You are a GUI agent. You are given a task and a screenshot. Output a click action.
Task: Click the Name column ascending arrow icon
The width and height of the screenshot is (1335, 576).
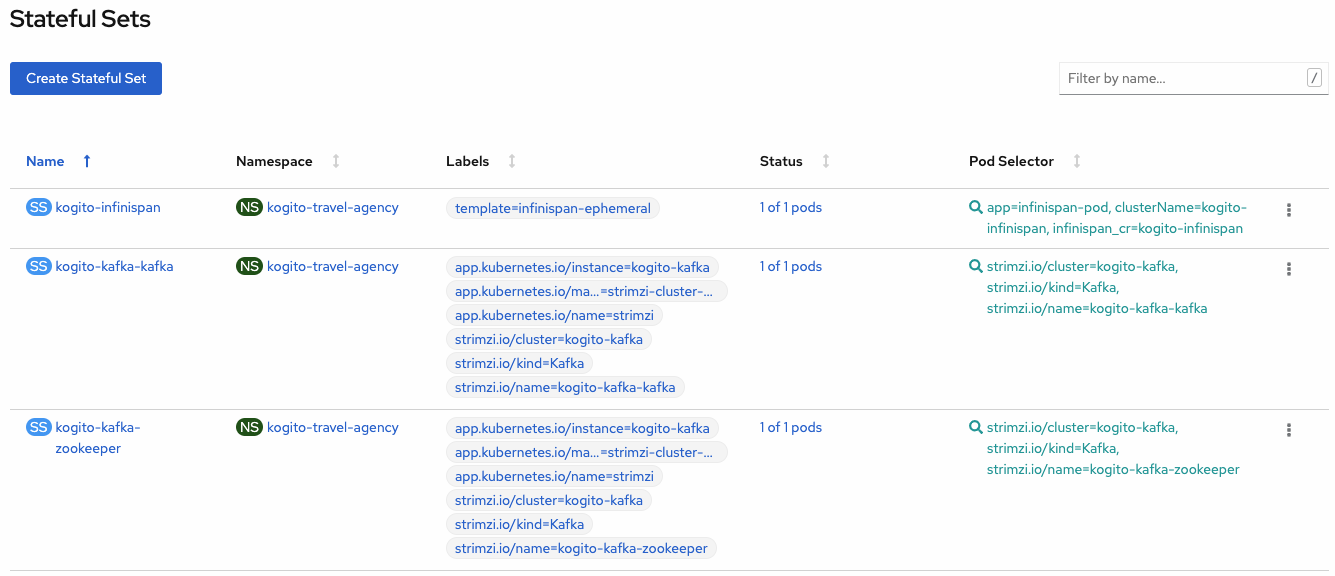(x=87, y=161)
